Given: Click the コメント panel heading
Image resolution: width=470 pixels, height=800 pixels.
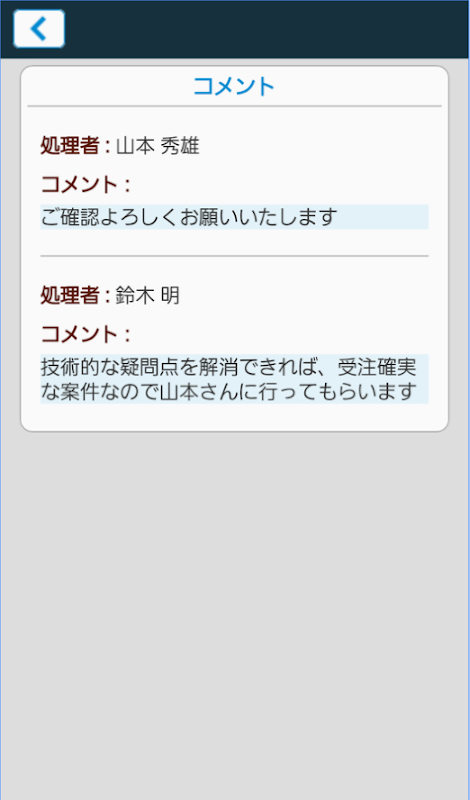Looking at the screenshot, I should 234,87.
